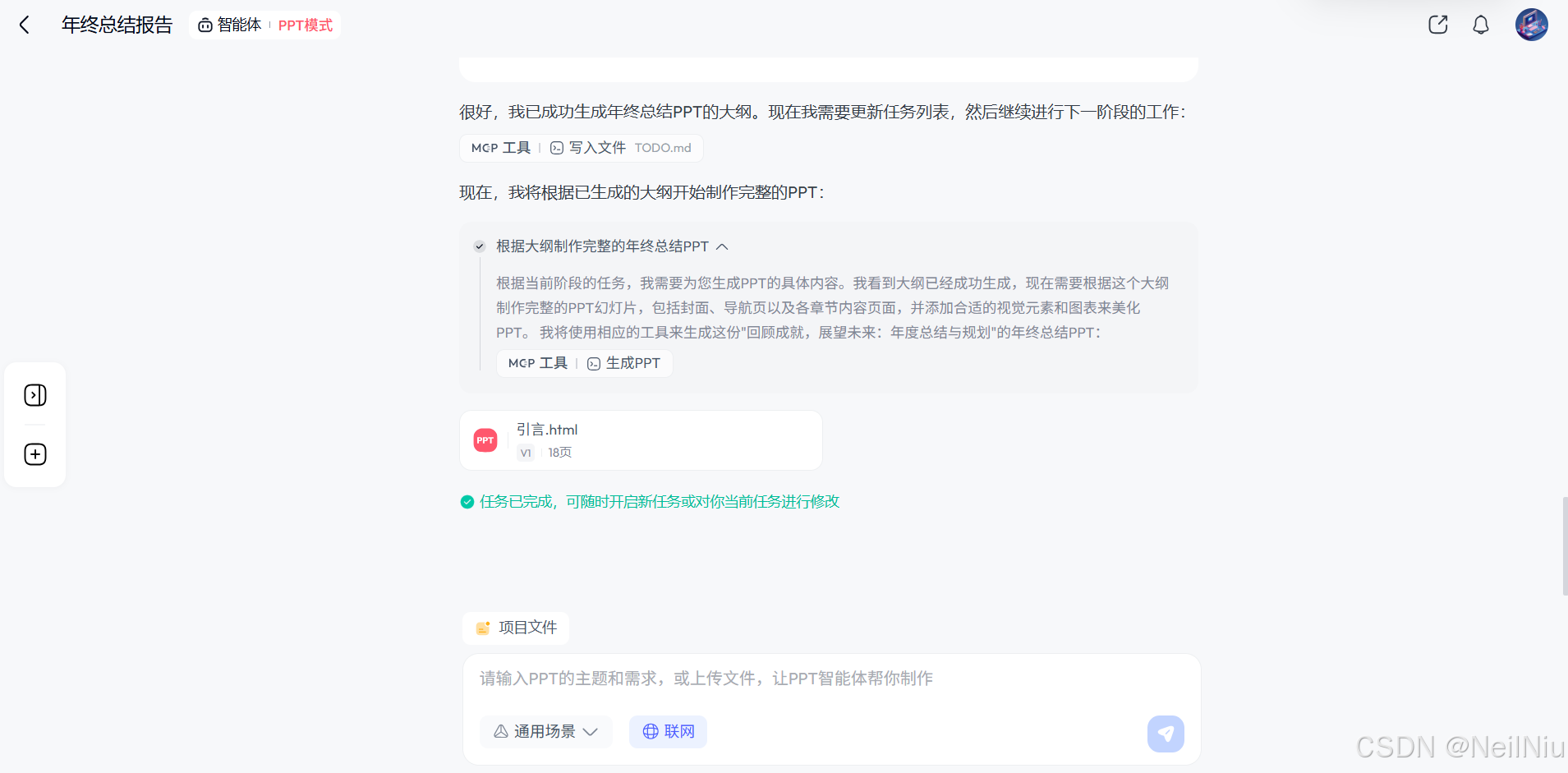
Task: Click the green task completed indicator
Action: tap(467, 501)
